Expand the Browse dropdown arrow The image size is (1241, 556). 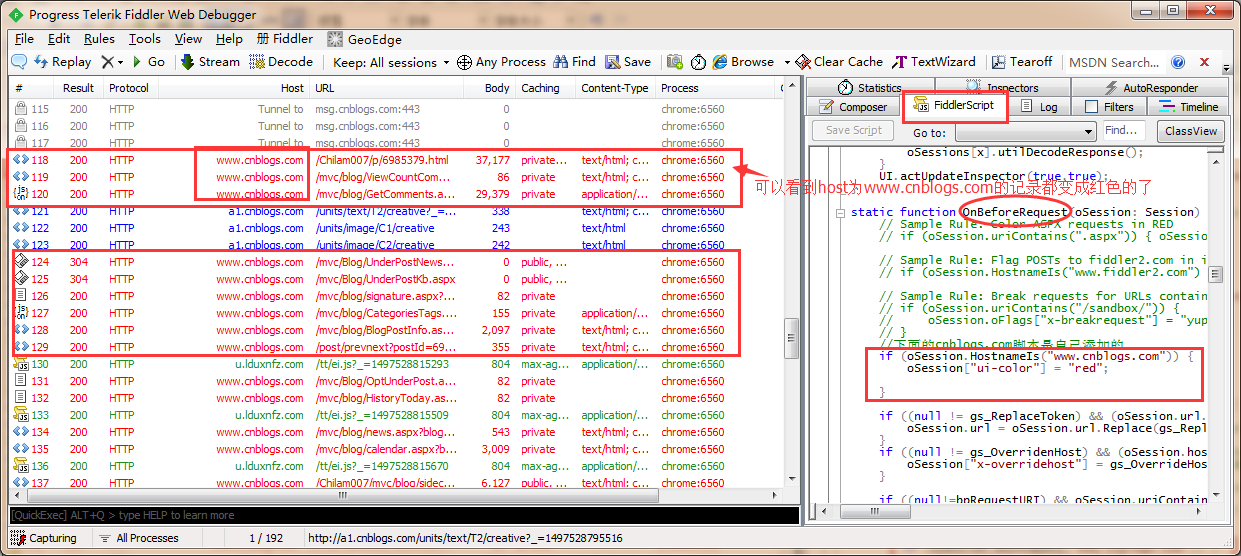pyautogui.click(x=787, y=62)
